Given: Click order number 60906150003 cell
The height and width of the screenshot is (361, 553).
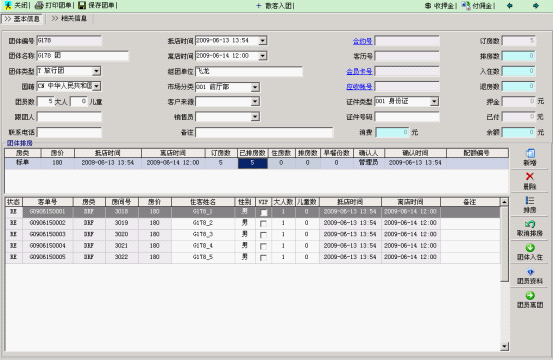Looking at the screenshot, I should (x=48, y=234).
